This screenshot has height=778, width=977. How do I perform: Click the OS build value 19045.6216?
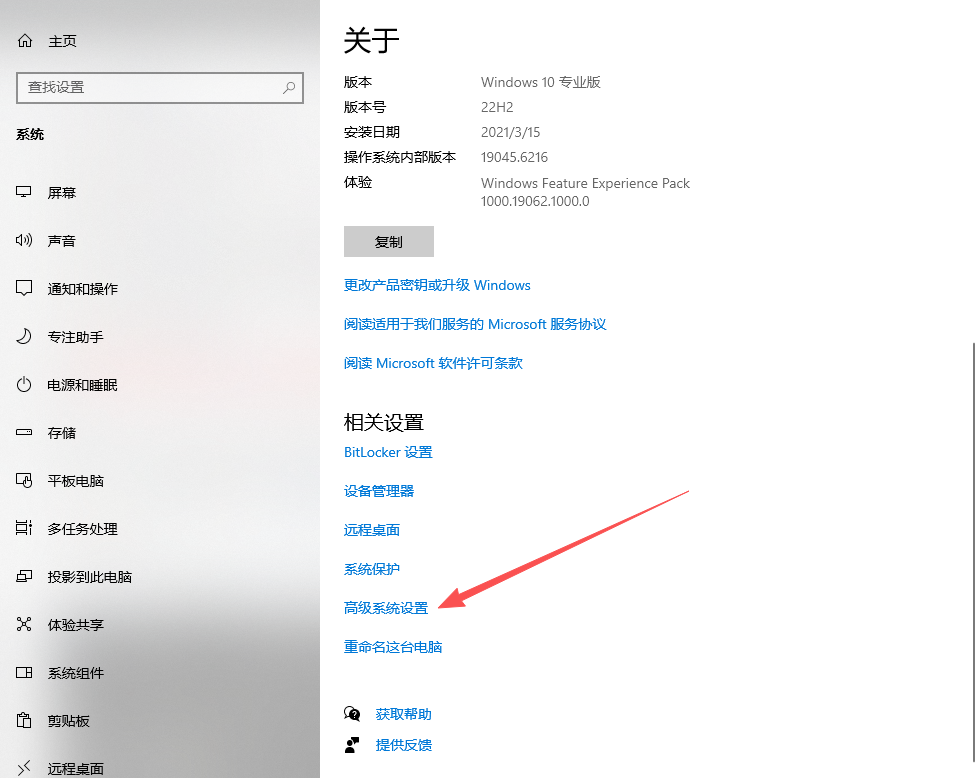pos(514,157)
